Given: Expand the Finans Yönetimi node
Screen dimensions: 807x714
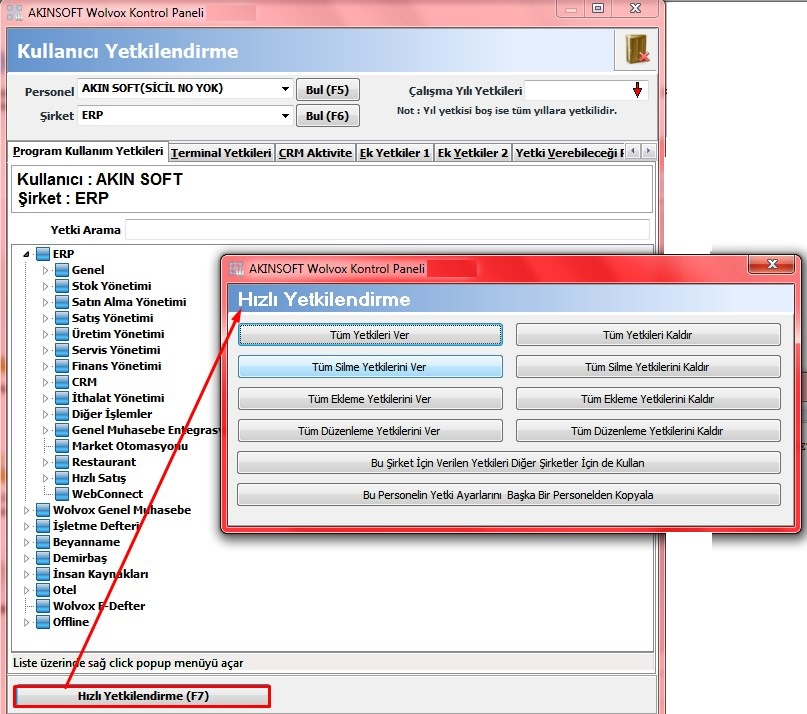Looking at the screenshot, I should tap(45, 366).
